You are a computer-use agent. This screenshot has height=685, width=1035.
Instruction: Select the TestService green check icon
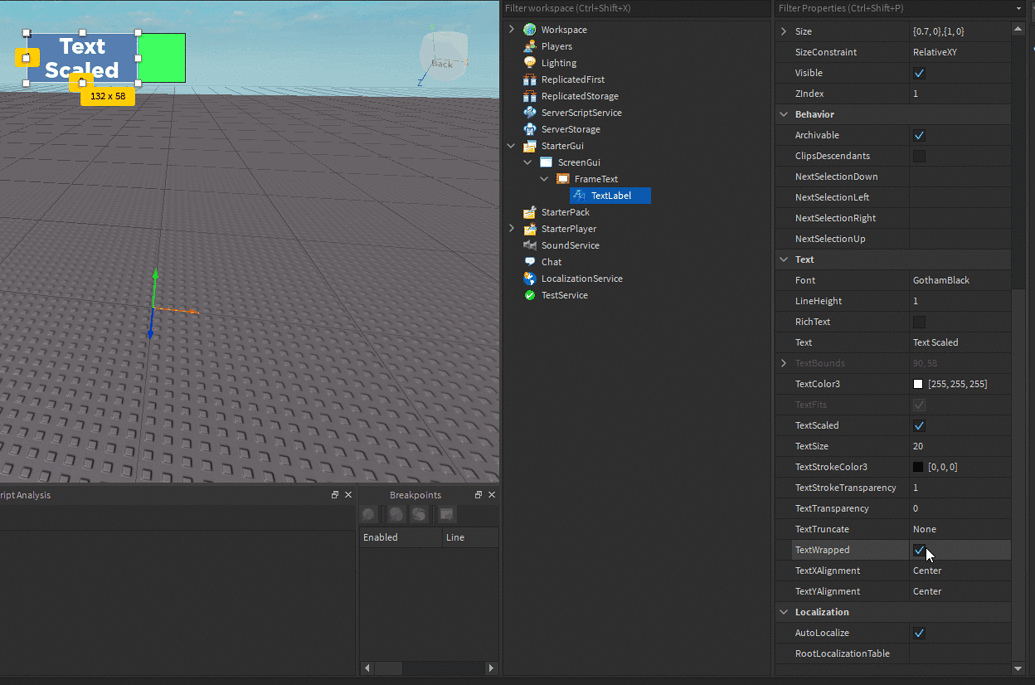point(529,295)
